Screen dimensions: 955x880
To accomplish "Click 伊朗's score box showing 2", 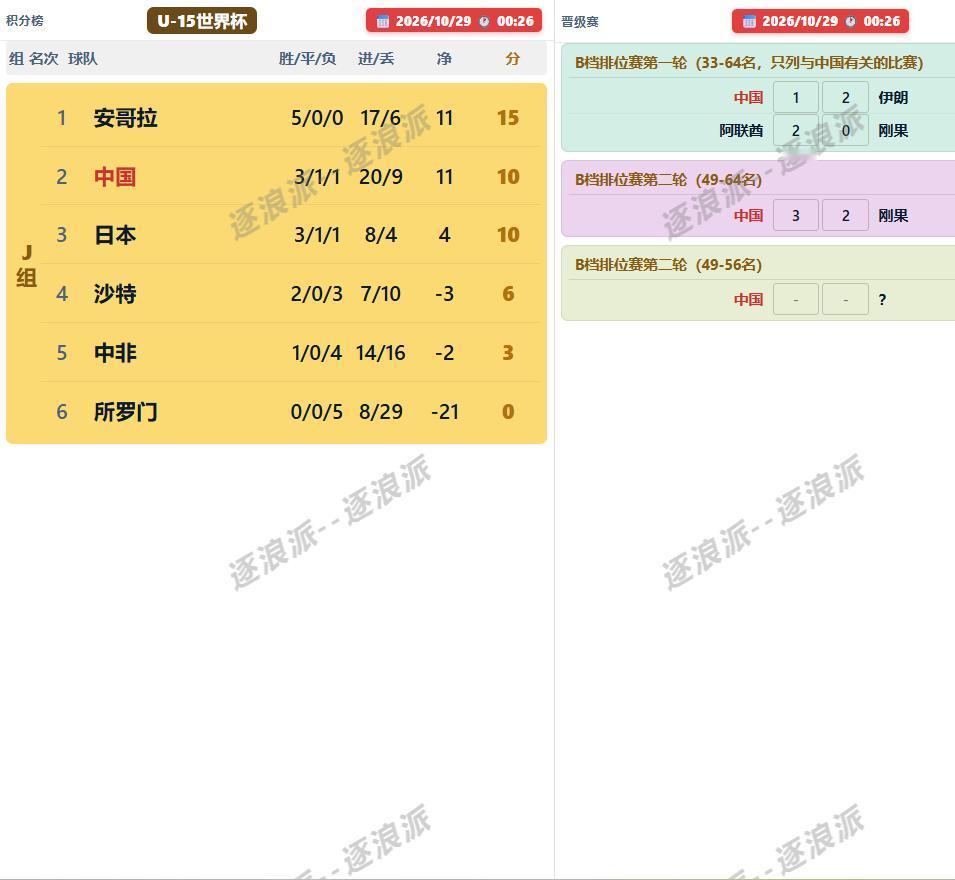I will (845, 97).
